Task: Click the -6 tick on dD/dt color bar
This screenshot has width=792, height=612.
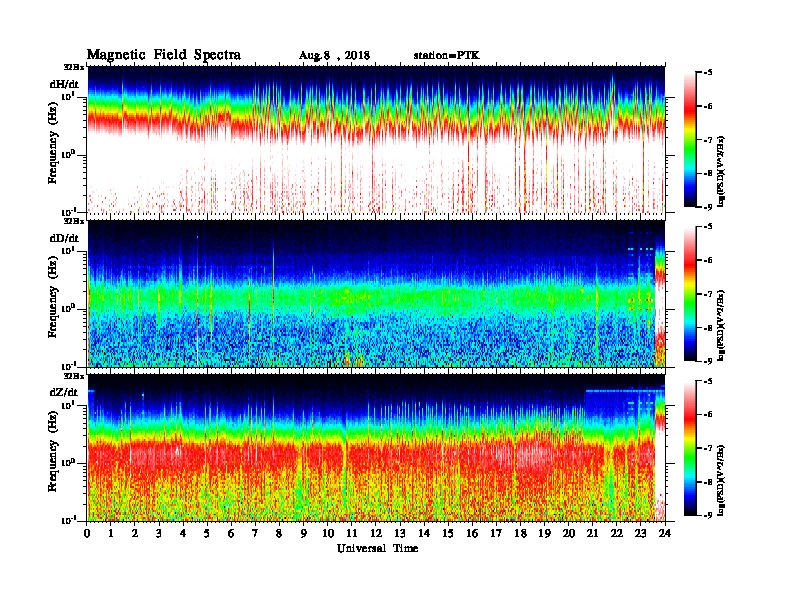Action: 708,260
